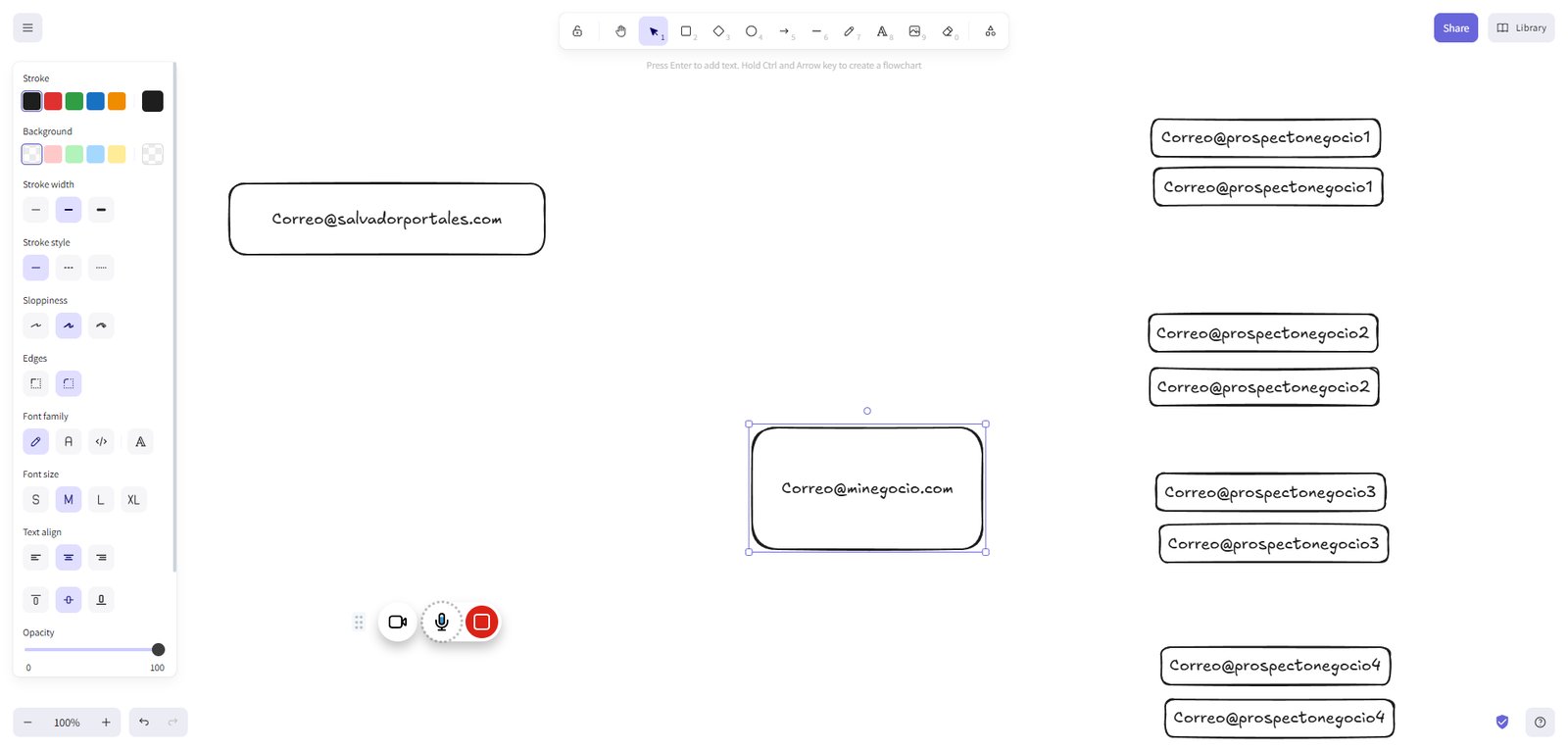Set font size to XL

tap(133, 500)
